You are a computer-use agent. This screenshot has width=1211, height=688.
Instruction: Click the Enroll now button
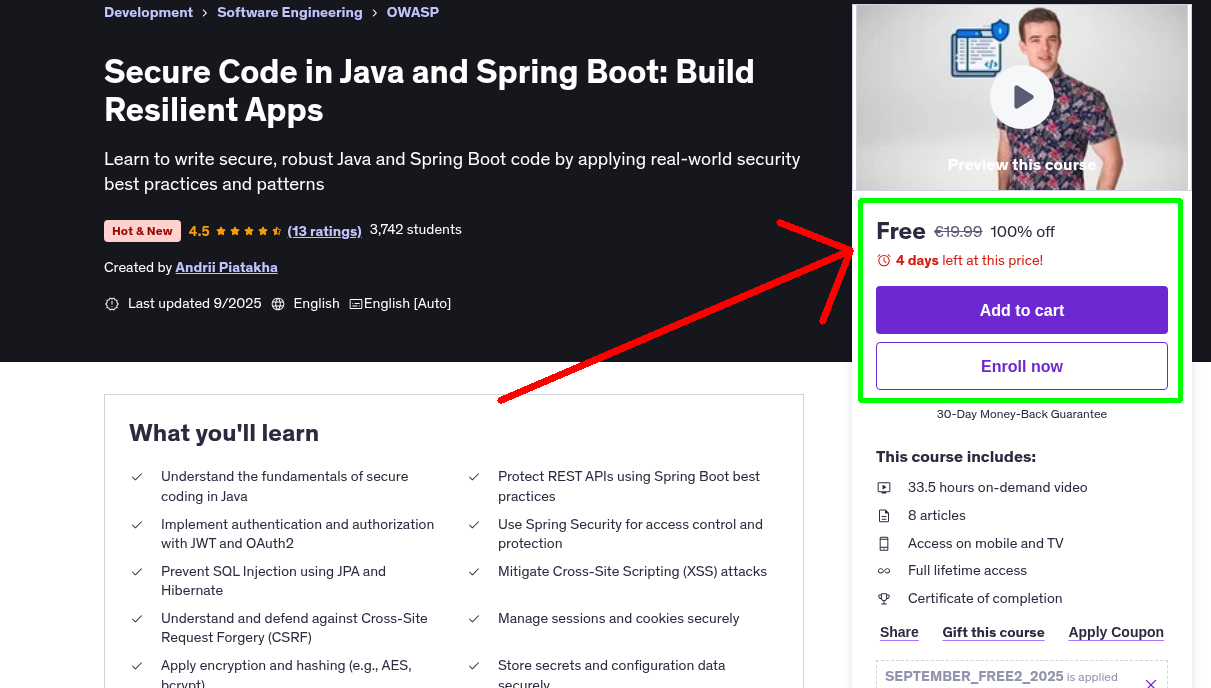point(1022,366)
